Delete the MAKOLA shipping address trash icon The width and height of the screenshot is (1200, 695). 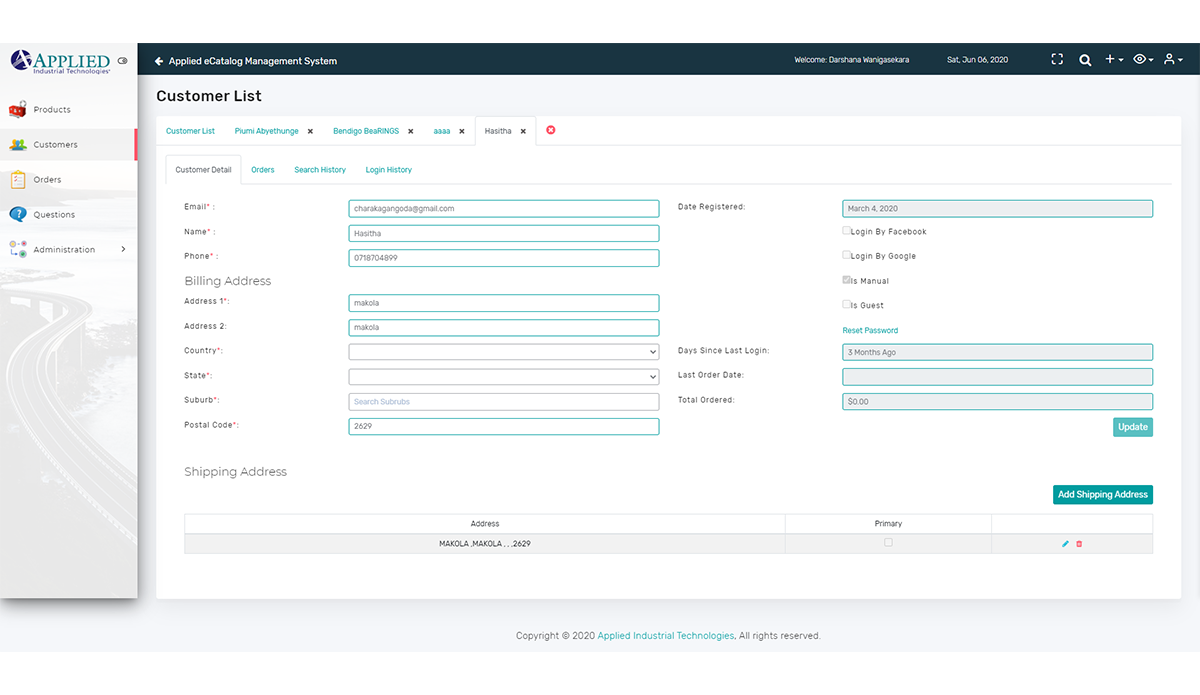pos(1079,544)
